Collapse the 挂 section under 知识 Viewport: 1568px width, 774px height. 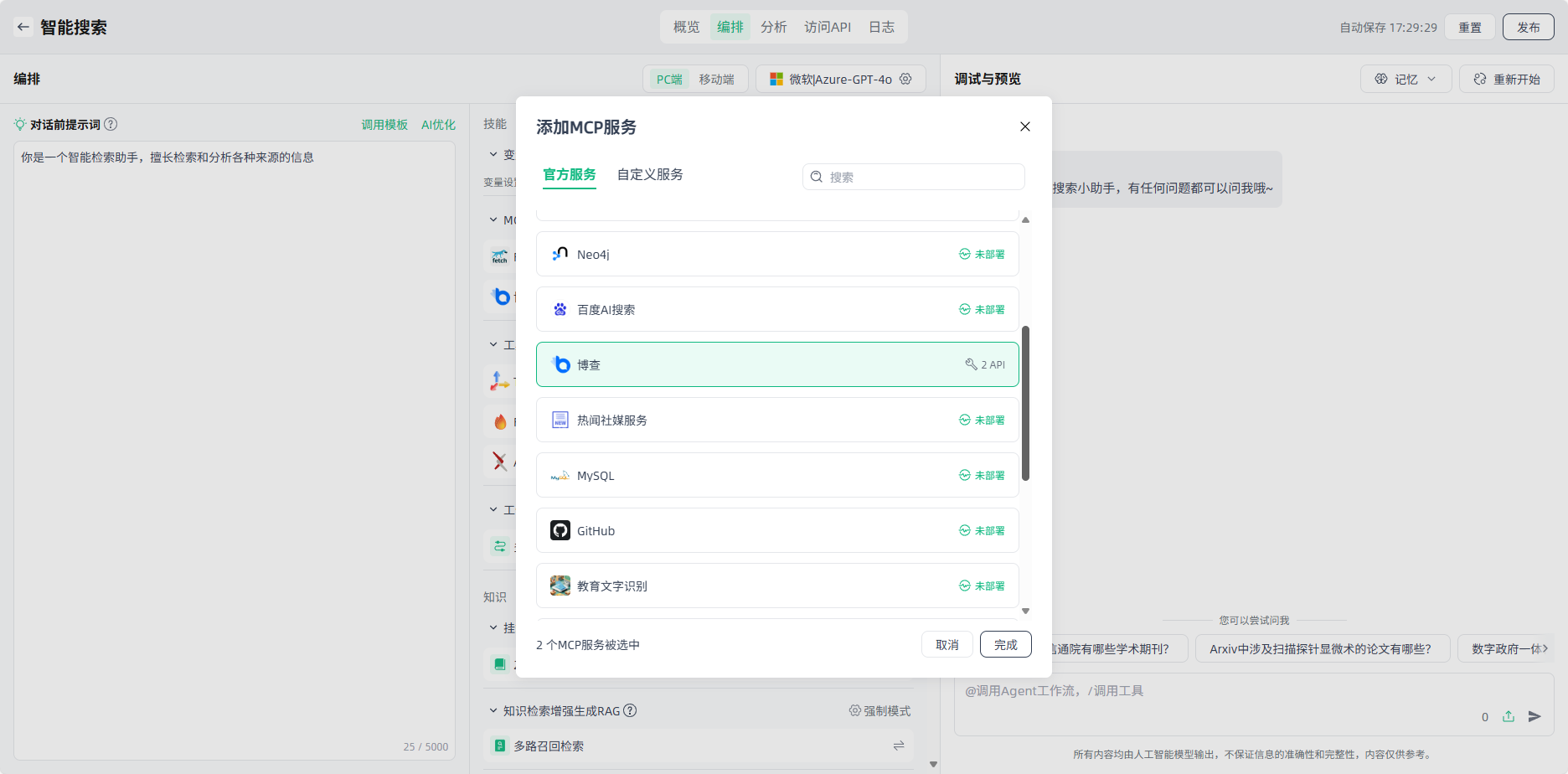tap(493, 627)
